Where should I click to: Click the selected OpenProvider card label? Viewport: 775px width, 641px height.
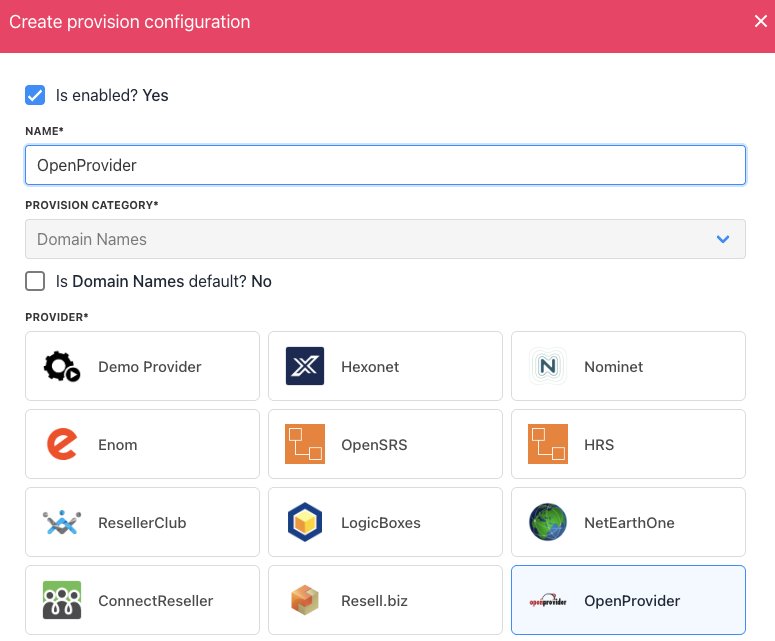pyautogui.click(x=632, y=601)
